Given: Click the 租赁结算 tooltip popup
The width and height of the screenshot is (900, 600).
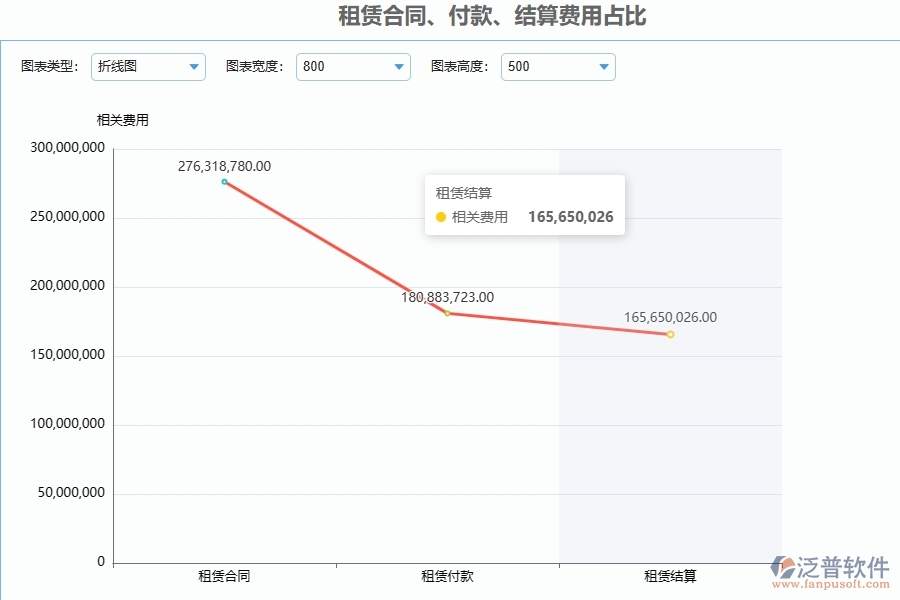Looking at the screenshot, I should coord(525,204).
